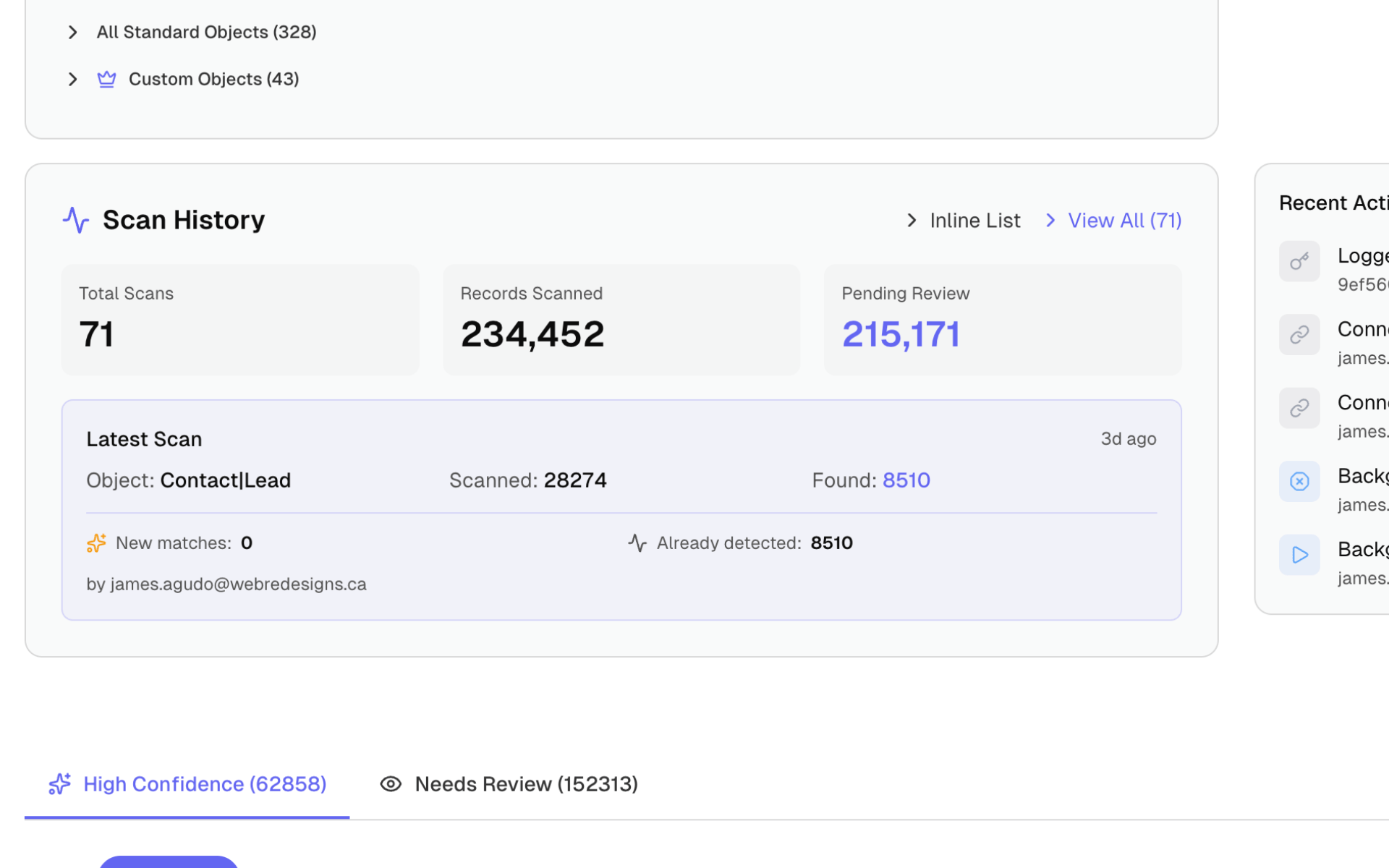Click the play icon in Recent Activity
The width and height of the screenshot is (1389, 868).
(x=1299, y=555)
